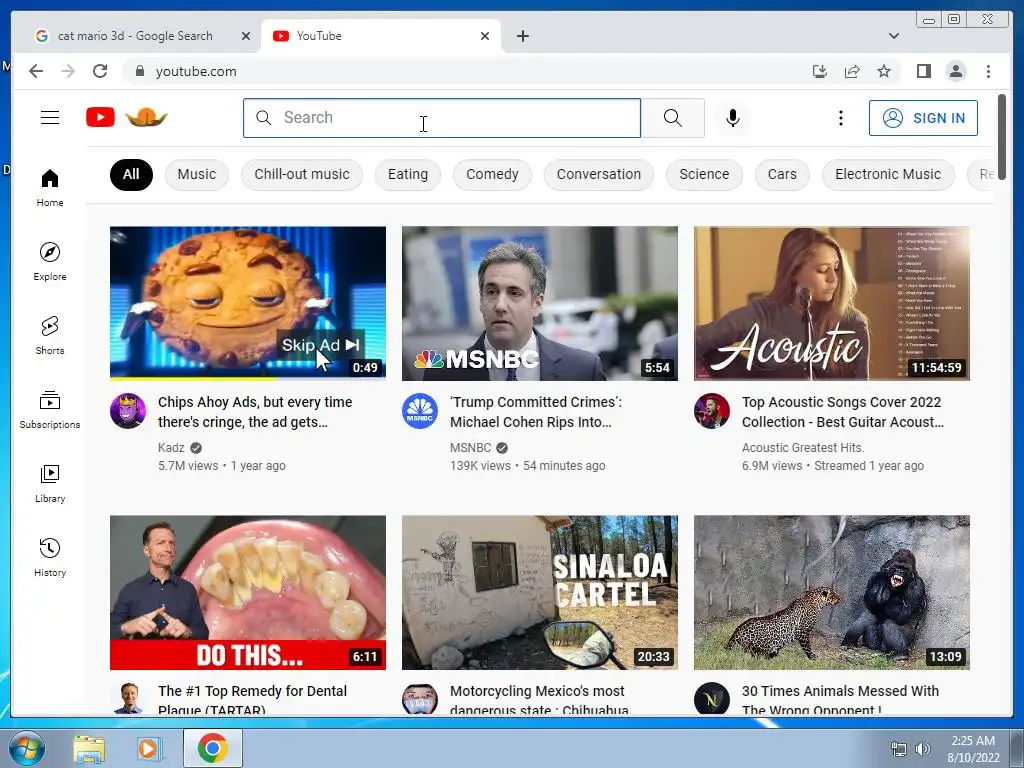Open the MSNBC channel name link
The height and width of the screenshot is (768, 1024).
470,447
